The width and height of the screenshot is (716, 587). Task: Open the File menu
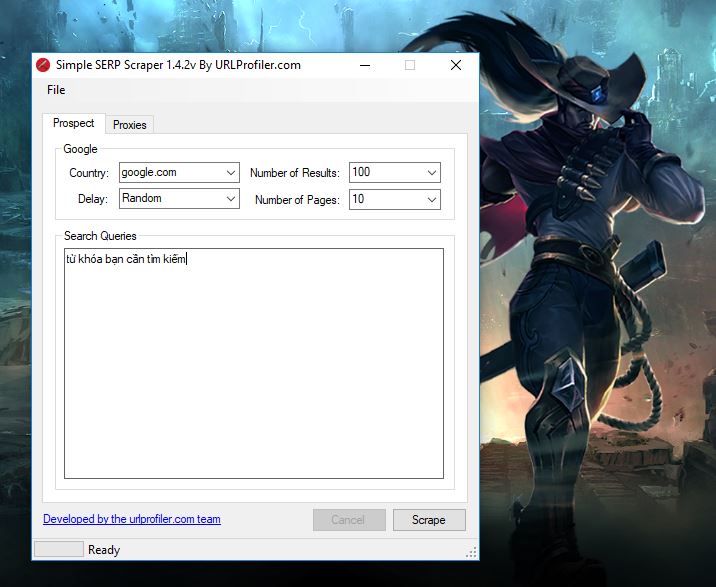pyautogui.click(x=56, y=90)
